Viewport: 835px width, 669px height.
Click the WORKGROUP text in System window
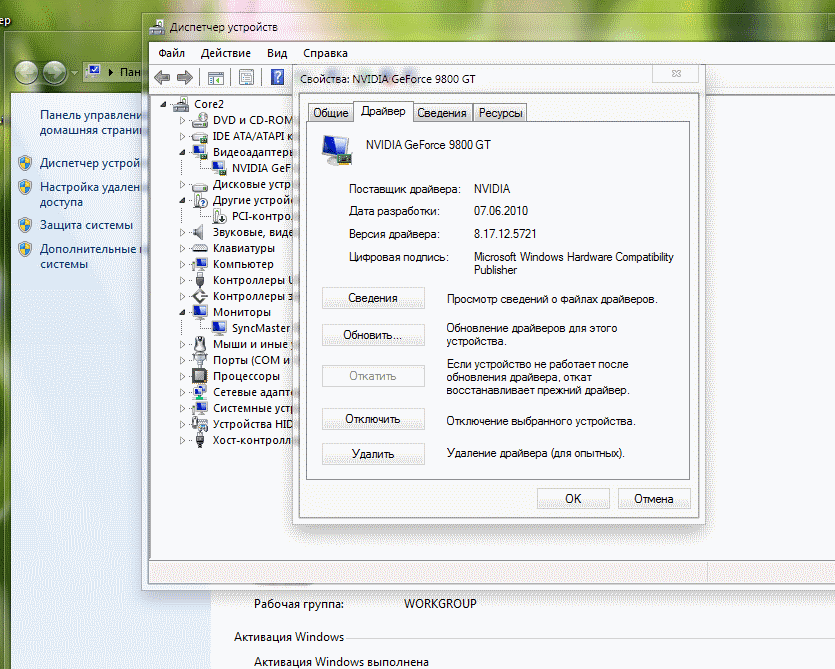tap(440, 603)
